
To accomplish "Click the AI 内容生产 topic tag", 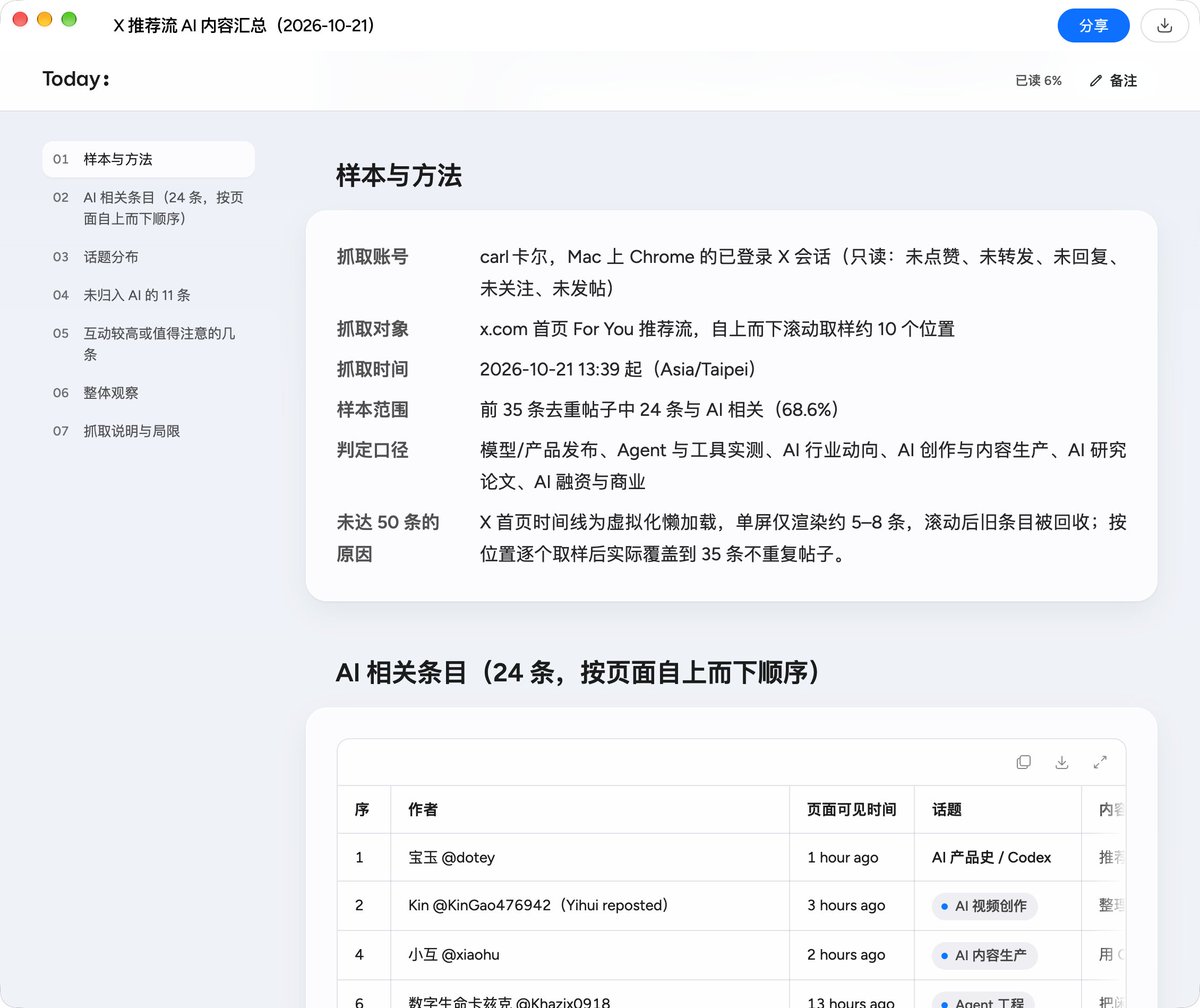I will tap(985, 955).
